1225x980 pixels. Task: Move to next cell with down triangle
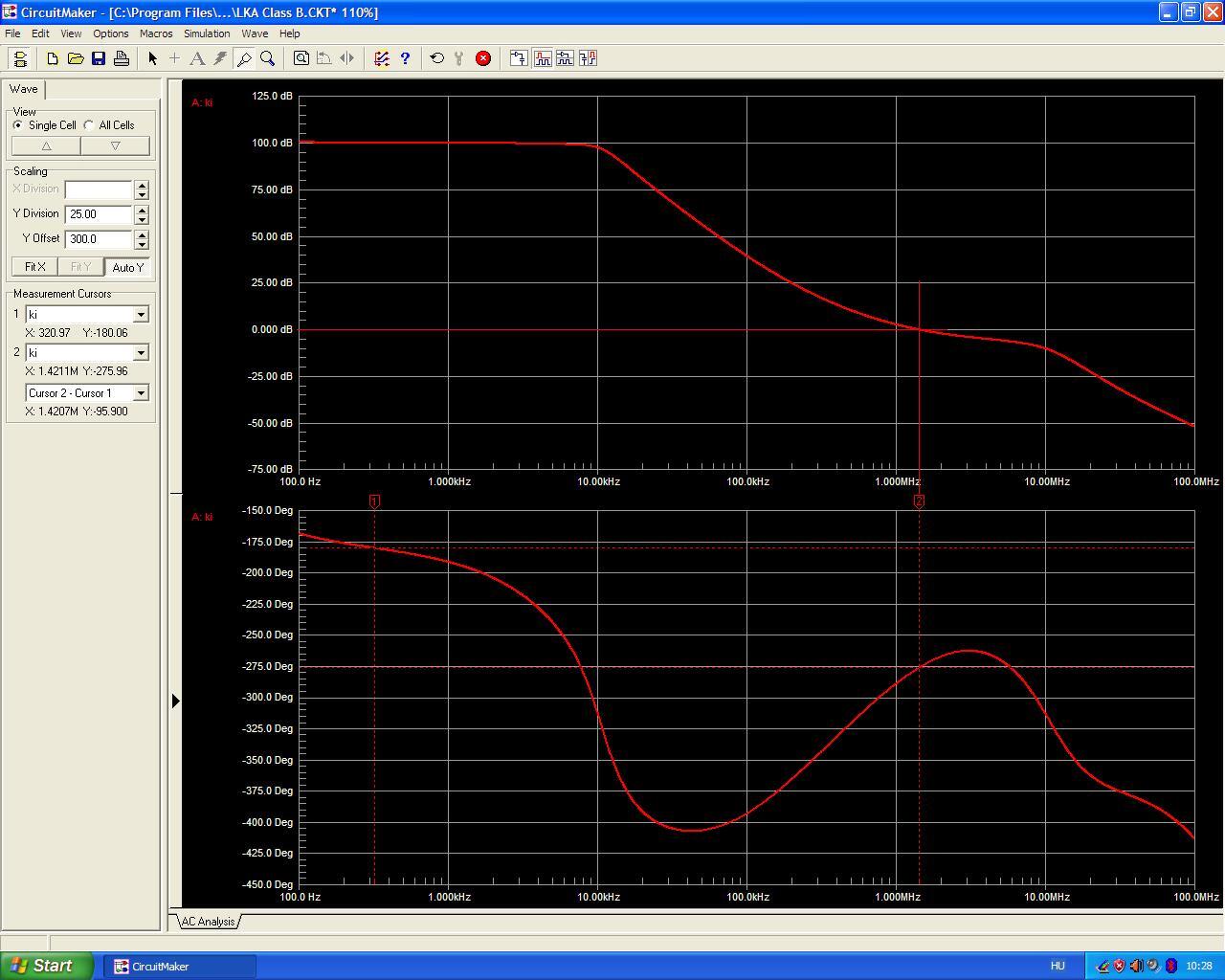[x=115, y=146]
